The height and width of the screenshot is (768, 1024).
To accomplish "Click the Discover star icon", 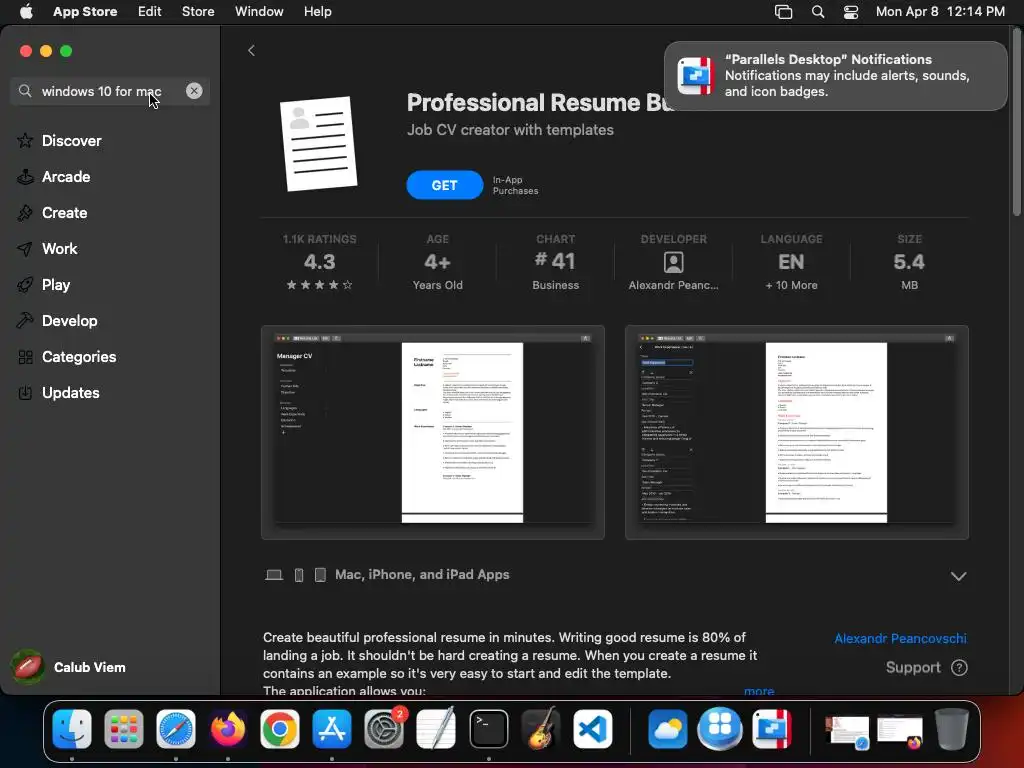I will tap(25, 140).
